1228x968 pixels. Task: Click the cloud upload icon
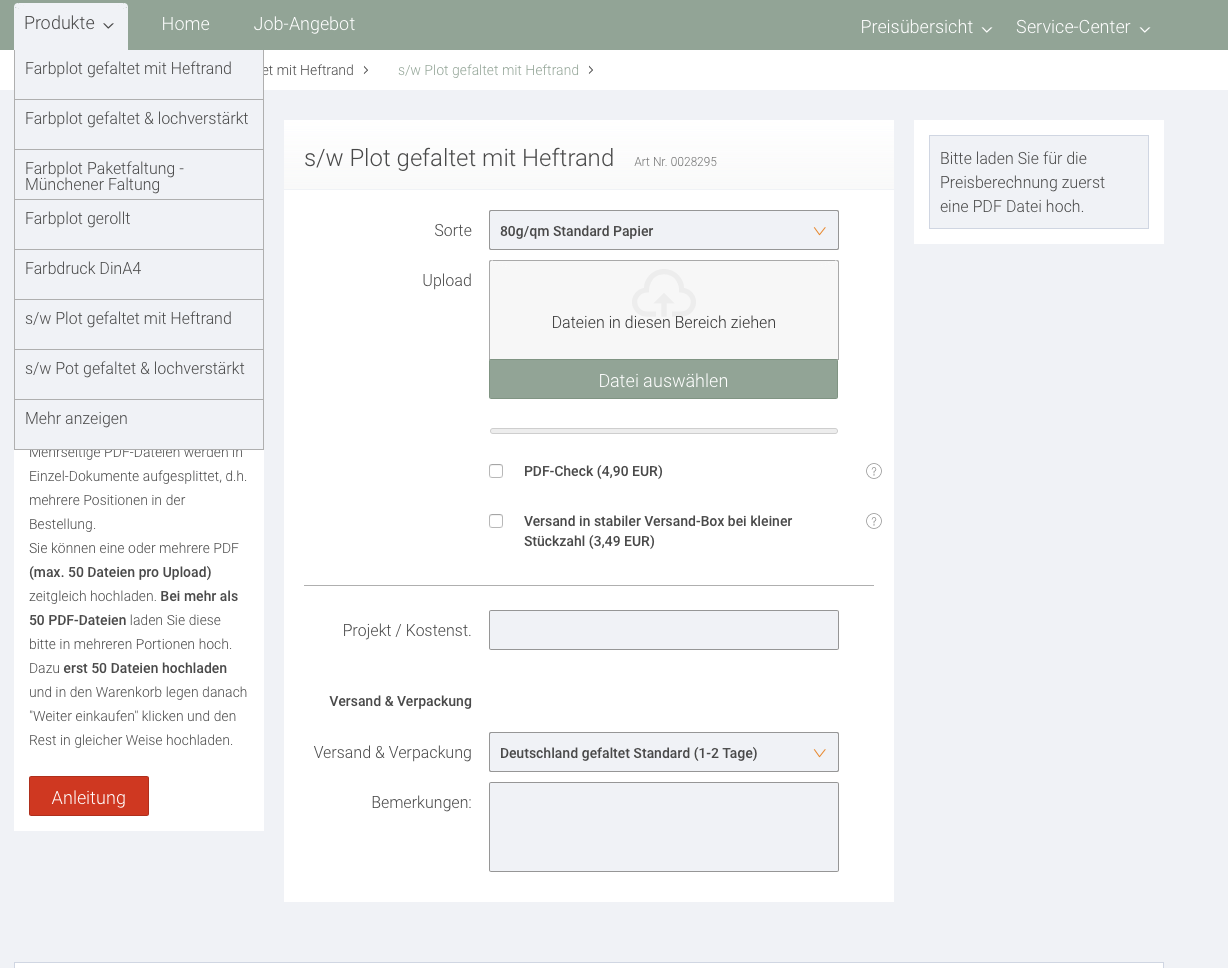(x=663, y=290)
